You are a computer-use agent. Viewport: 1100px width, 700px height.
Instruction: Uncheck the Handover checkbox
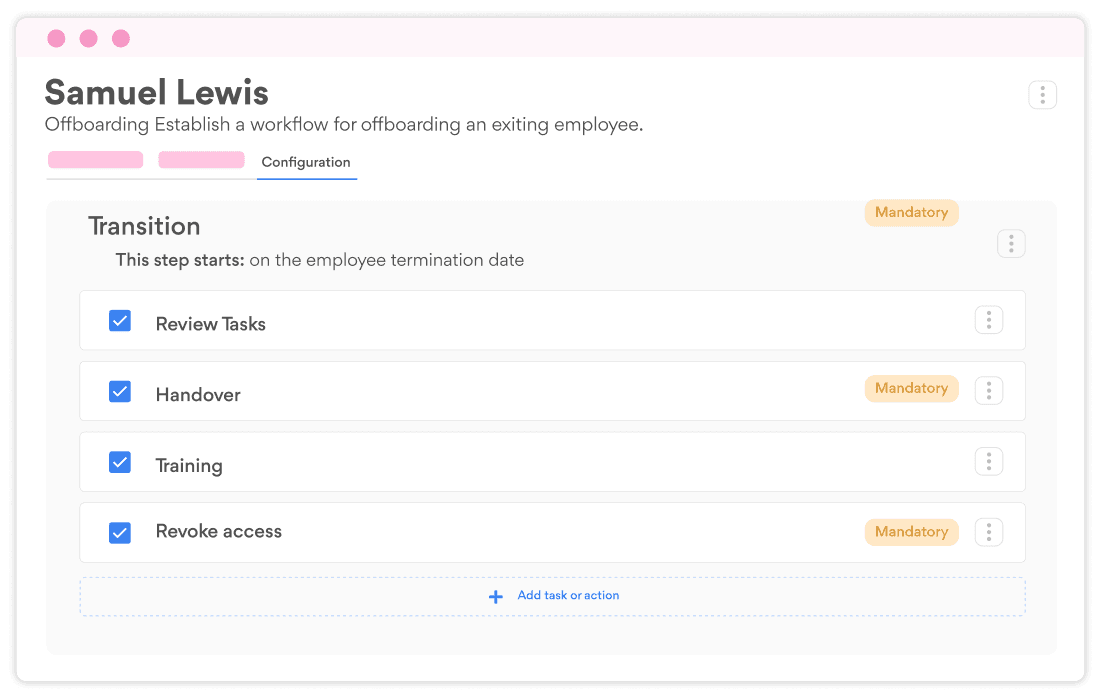[x=120, y=391]
